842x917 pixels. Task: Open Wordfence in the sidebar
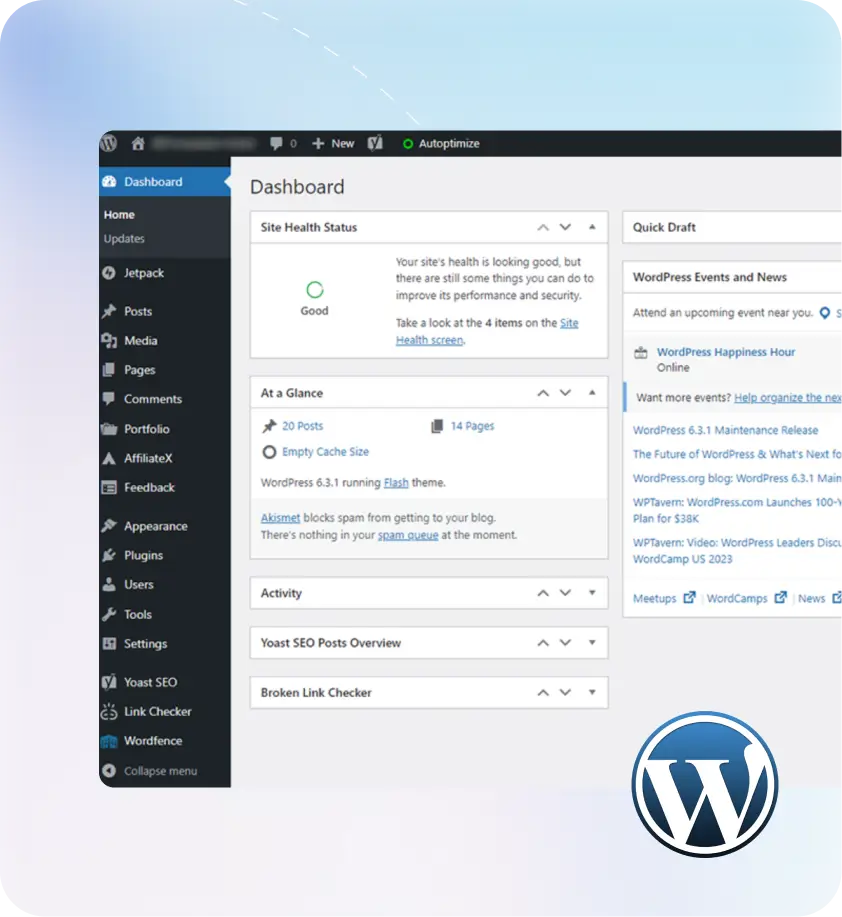point(152,741)
